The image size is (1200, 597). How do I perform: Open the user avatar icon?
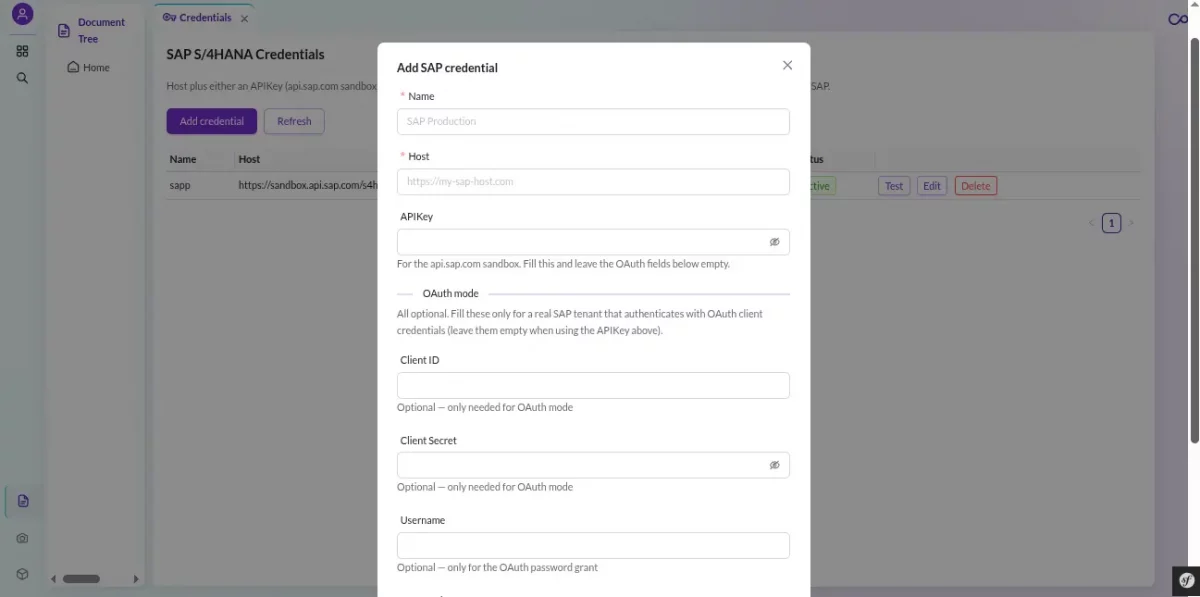point(22,15)
